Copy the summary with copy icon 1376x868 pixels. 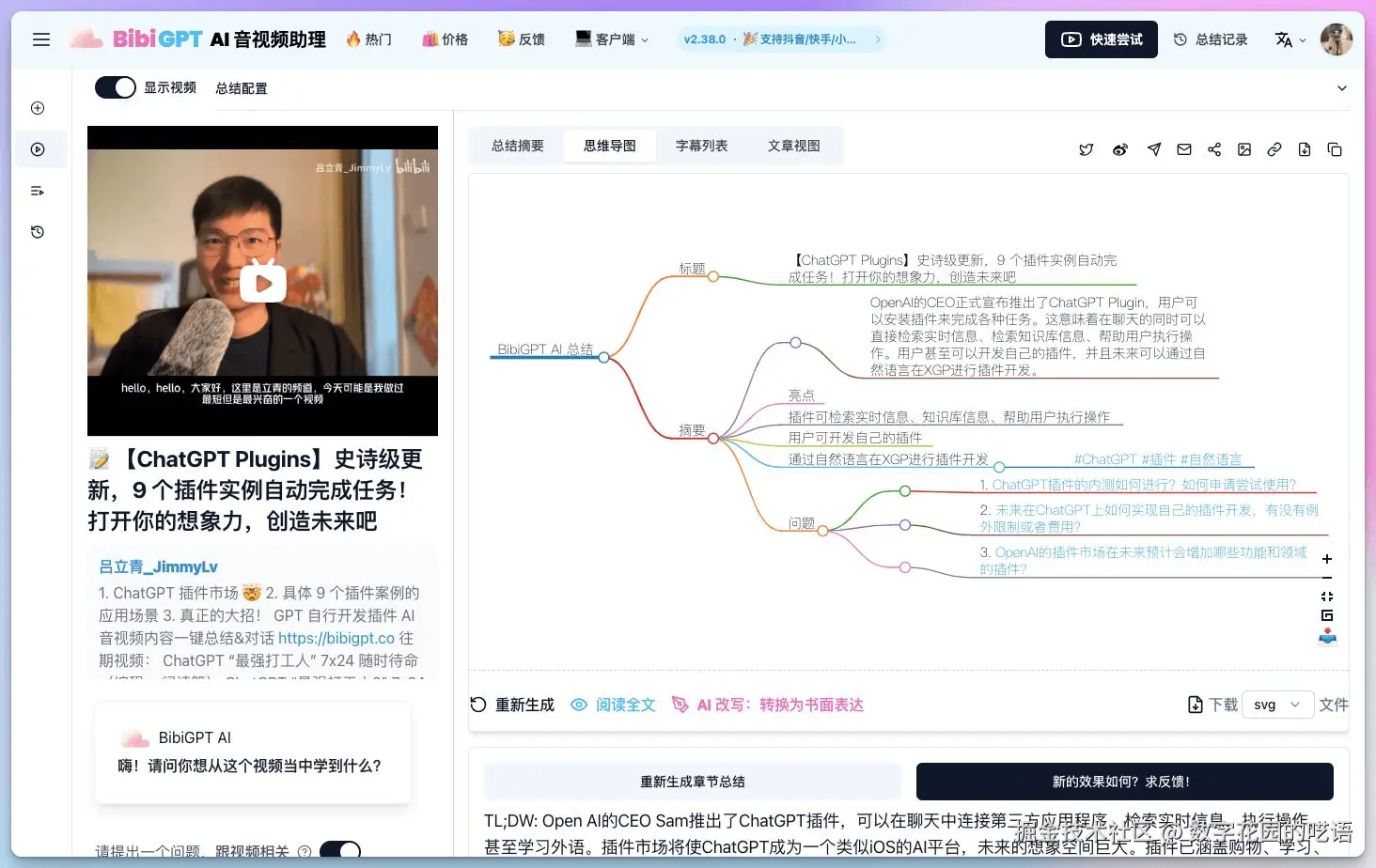pyautogui.click(x=1335, y=149)
